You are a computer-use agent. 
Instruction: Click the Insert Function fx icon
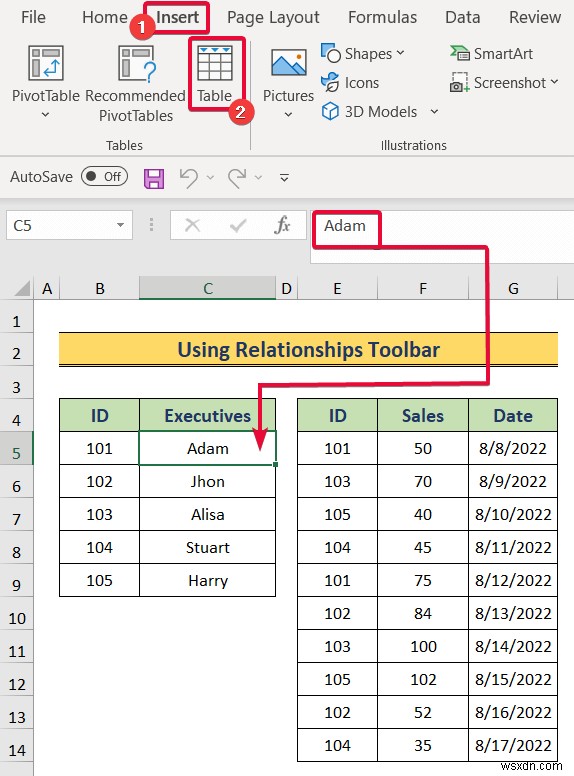282,226
